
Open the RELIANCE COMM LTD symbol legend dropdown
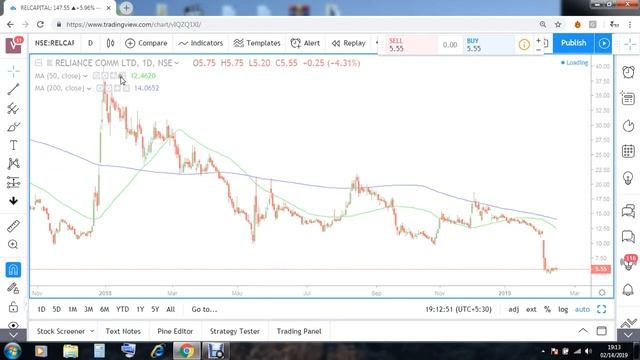[x=176, y=63]
